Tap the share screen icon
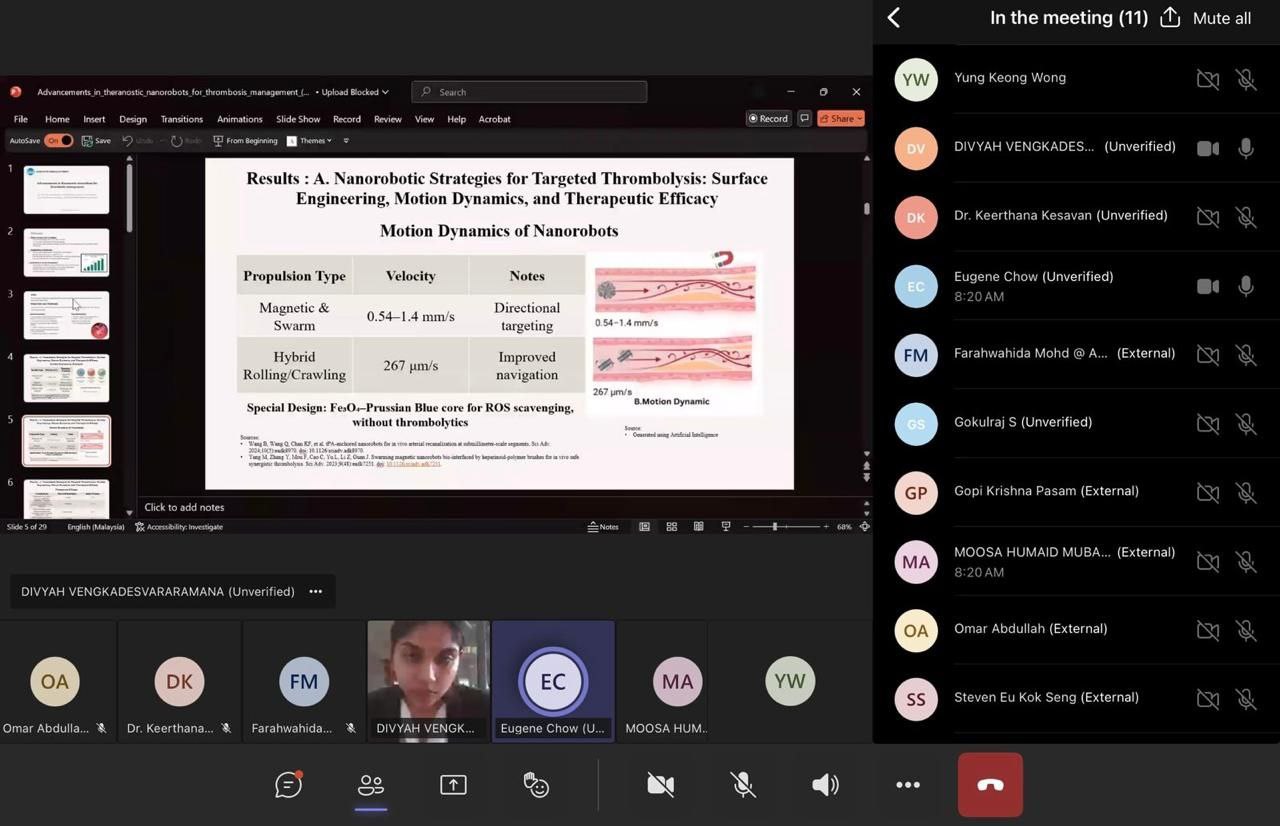Screen dimensions: 1280x826 coord(453,785)
